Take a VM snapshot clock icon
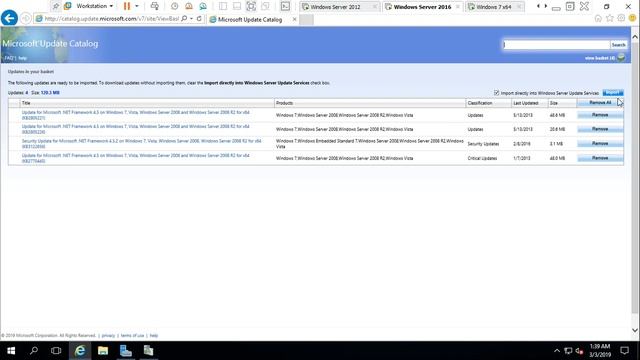This screenshot has height=360, width=640. (175, 6)
